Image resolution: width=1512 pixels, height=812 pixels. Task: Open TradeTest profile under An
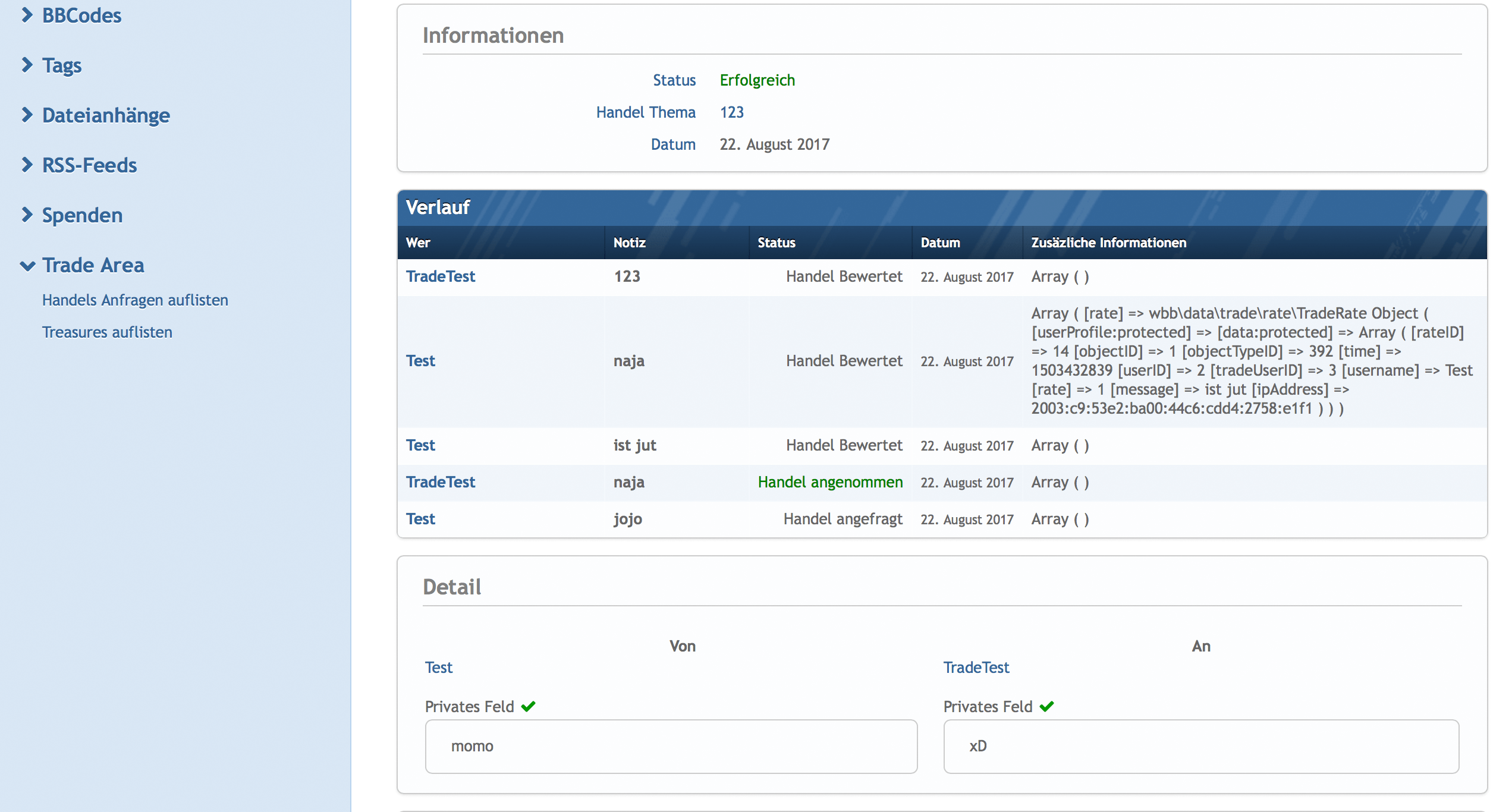point(976,668)
